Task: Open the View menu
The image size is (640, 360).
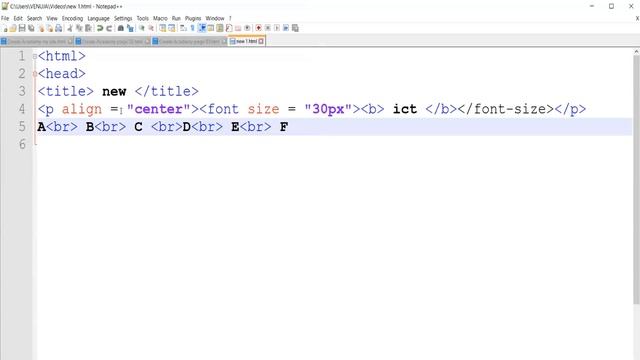Action: pyautogui.click(x=52, y=18)
